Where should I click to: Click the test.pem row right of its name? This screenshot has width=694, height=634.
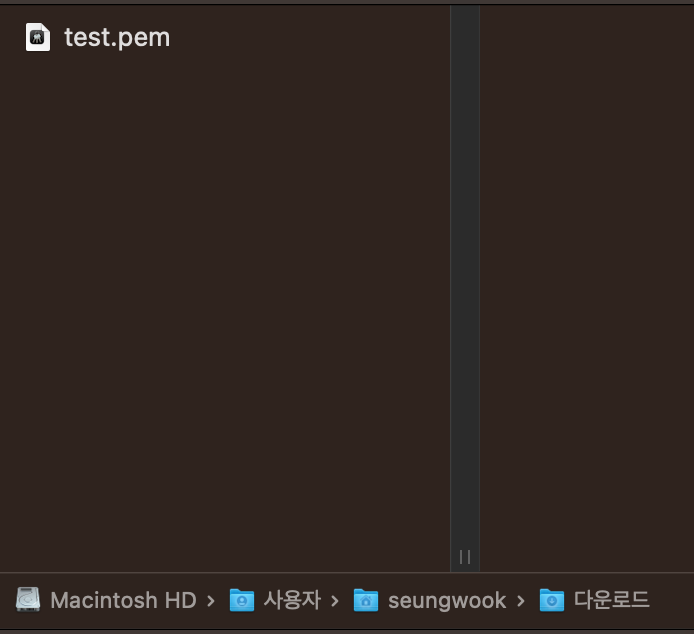coord(310,37)
